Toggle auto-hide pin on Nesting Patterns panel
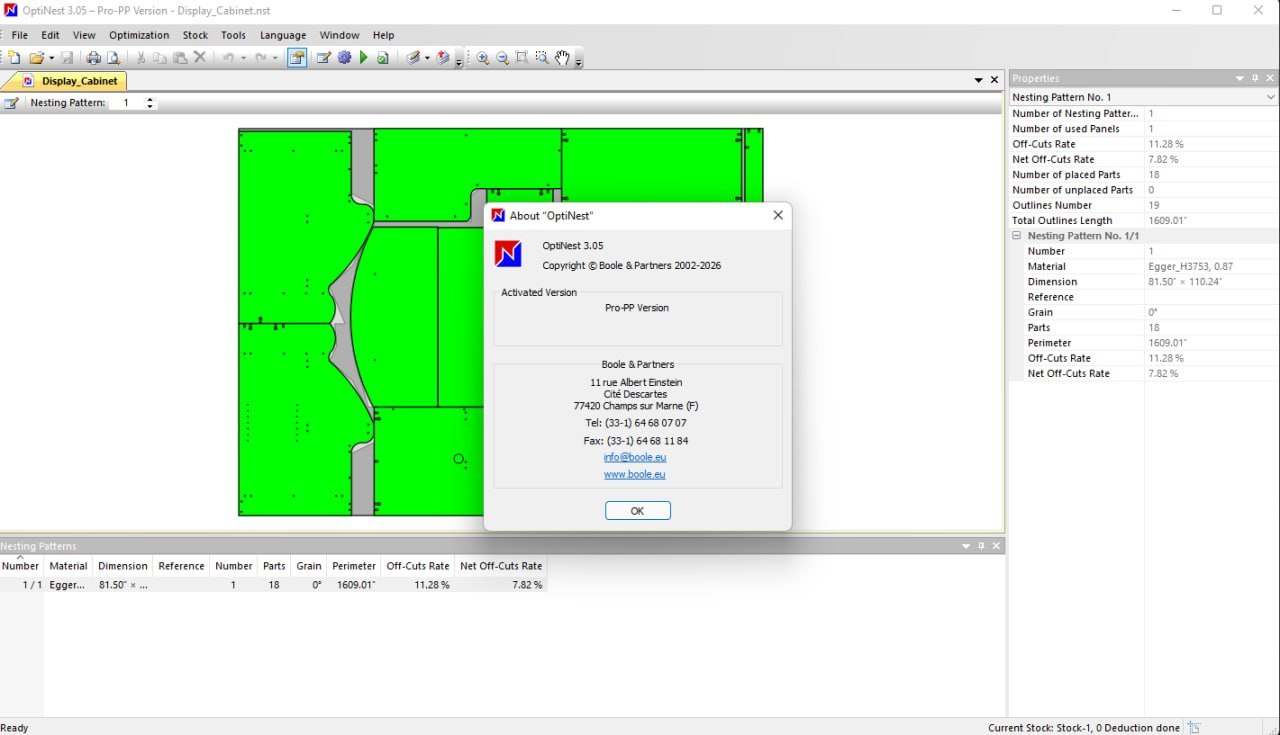 pyautogui.click(x=981, y=546)
